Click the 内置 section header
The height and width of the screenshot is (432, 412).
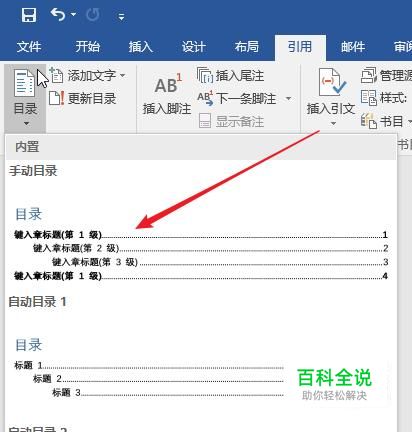[201, 147]
